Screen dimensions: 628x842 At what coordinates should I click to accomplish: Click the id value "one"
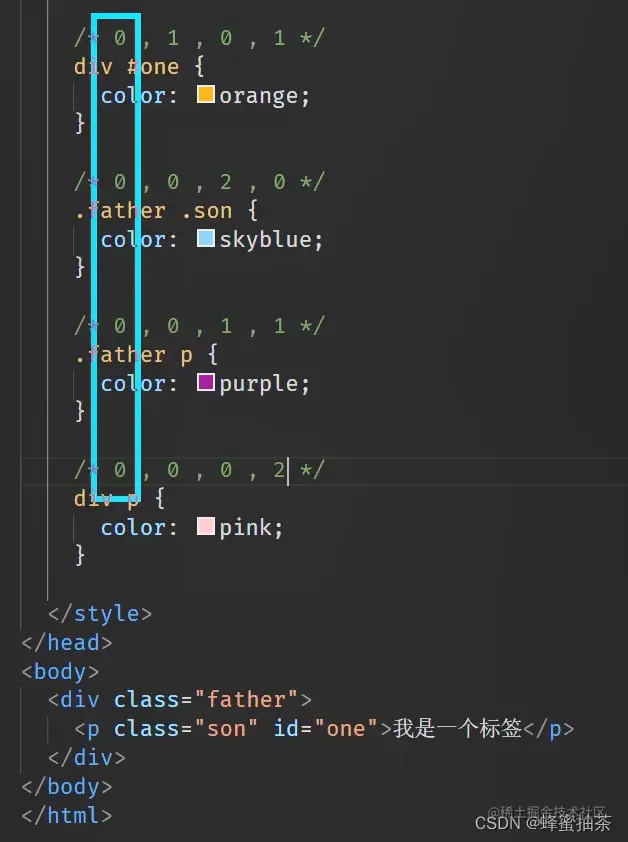point(347,729)
